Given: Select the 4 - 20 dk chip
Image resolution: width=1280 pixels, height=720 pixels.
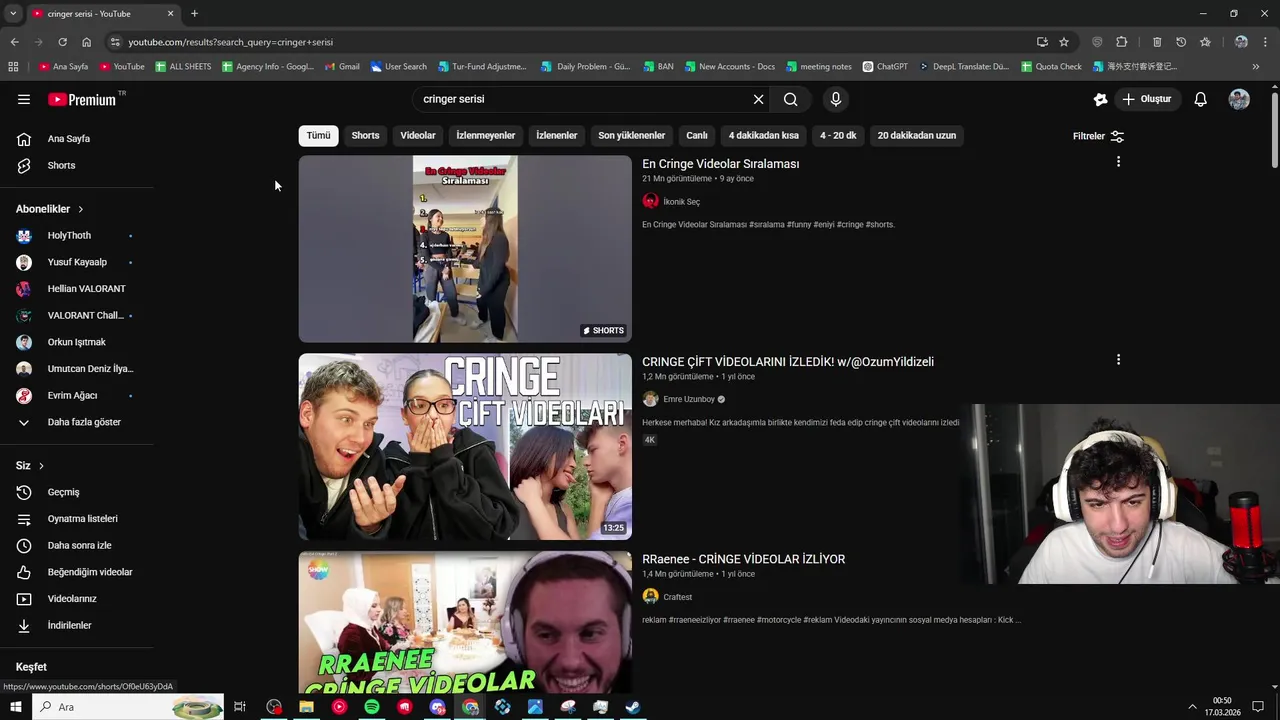Looking at the screenshot, I should (x=838, y=136).
